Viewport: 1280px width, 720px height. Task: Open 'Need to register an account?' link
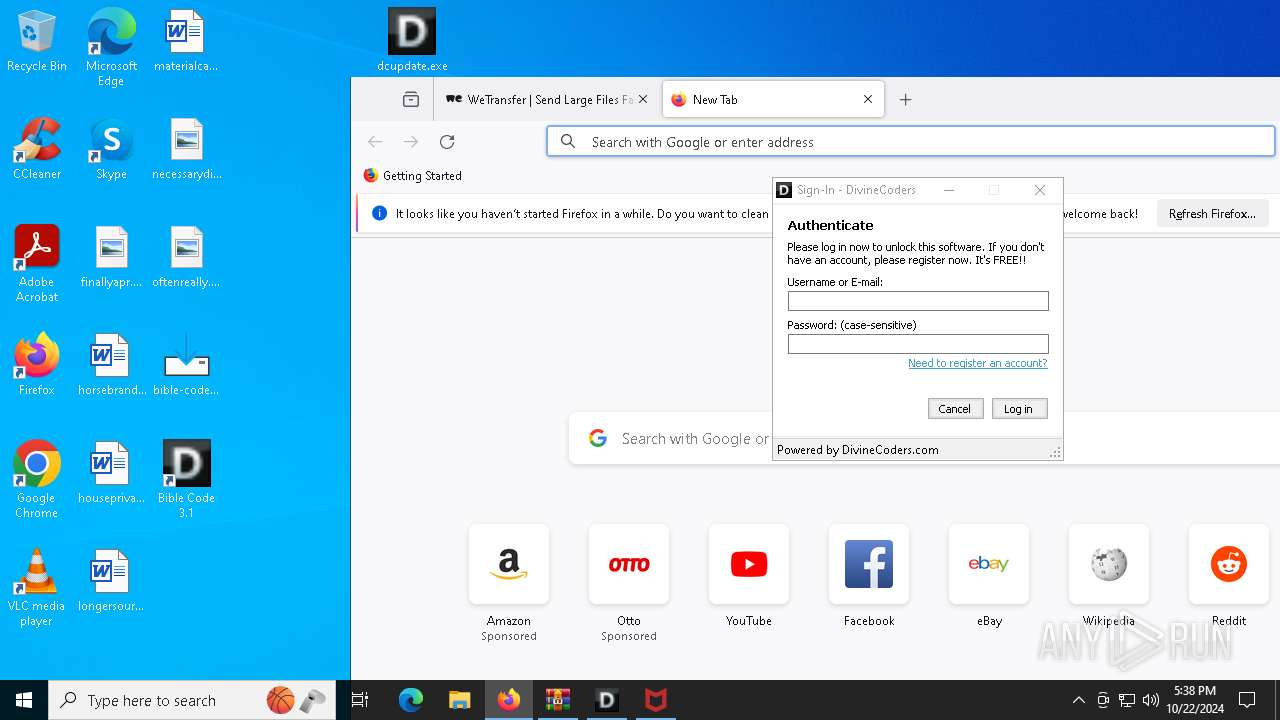pos(977,363)
